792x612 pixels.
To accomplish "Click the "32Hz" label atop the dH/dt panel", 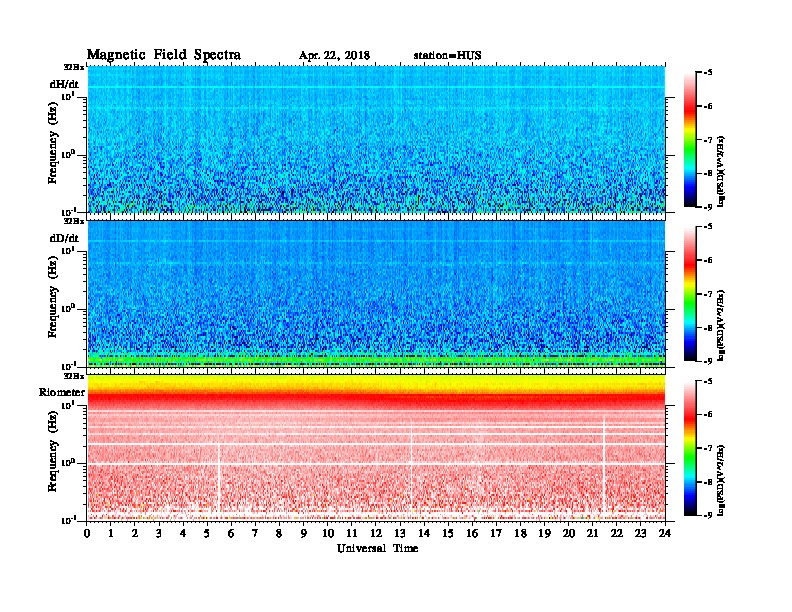I will point(74,67).
